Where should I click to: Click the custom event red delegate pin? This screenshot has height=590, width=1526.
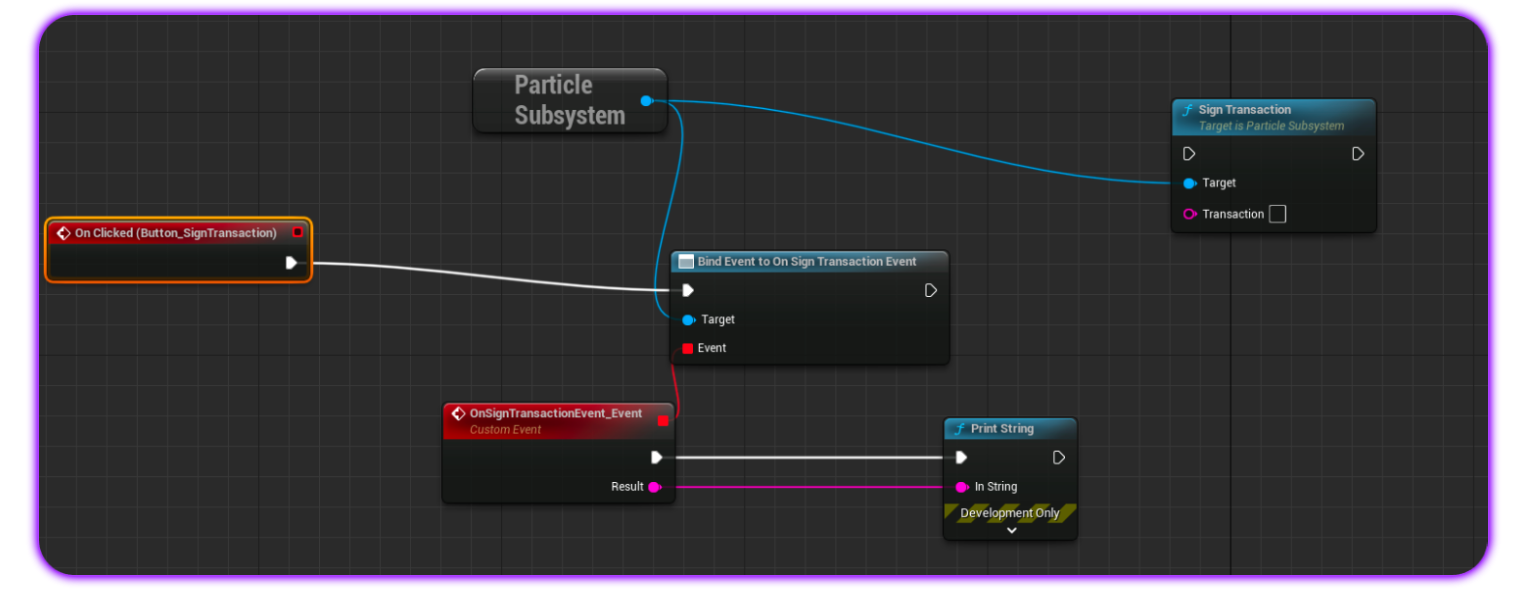pos(662,421)
